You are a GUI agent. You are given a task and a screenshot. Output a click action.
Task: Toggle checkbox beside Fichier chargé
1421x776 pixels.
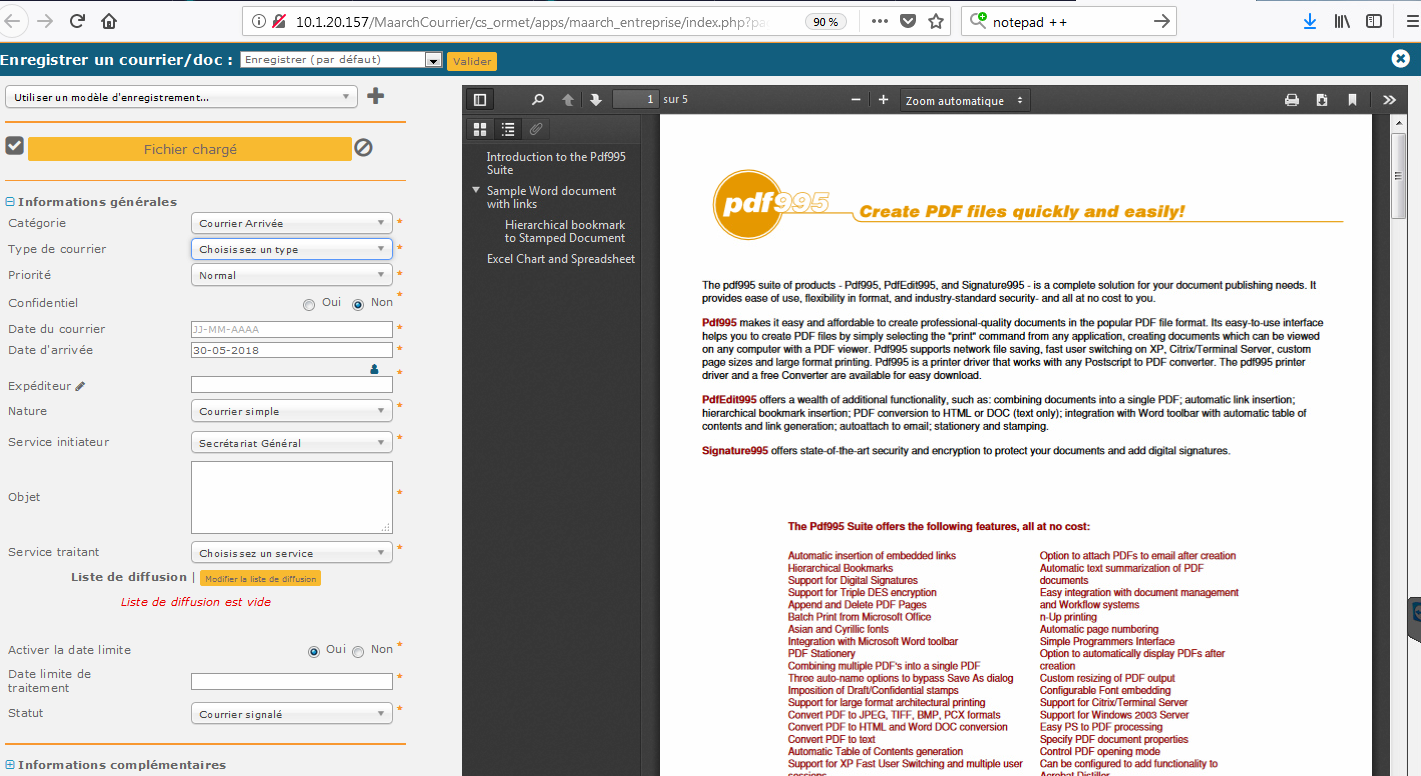(14, 146)
